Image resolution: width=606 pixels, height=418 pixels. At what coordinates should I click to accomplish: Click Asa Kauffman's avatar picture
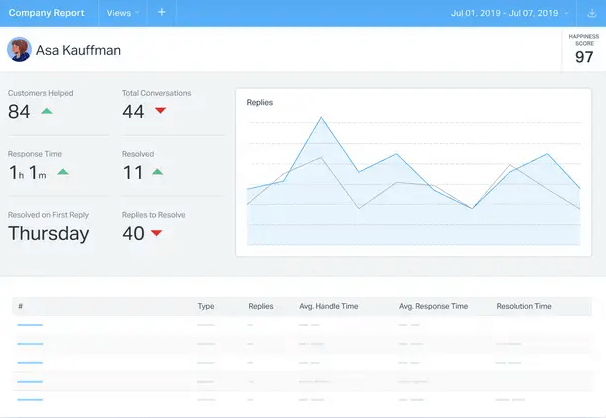coord(19,49)
